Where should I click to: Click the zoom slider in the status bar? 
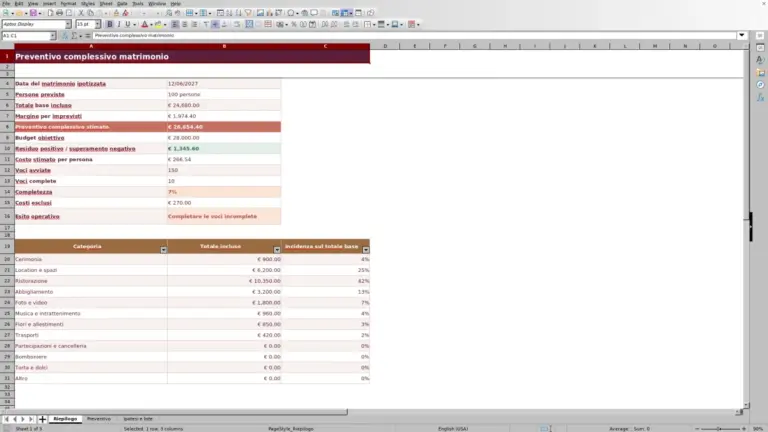tap(720, 429)
